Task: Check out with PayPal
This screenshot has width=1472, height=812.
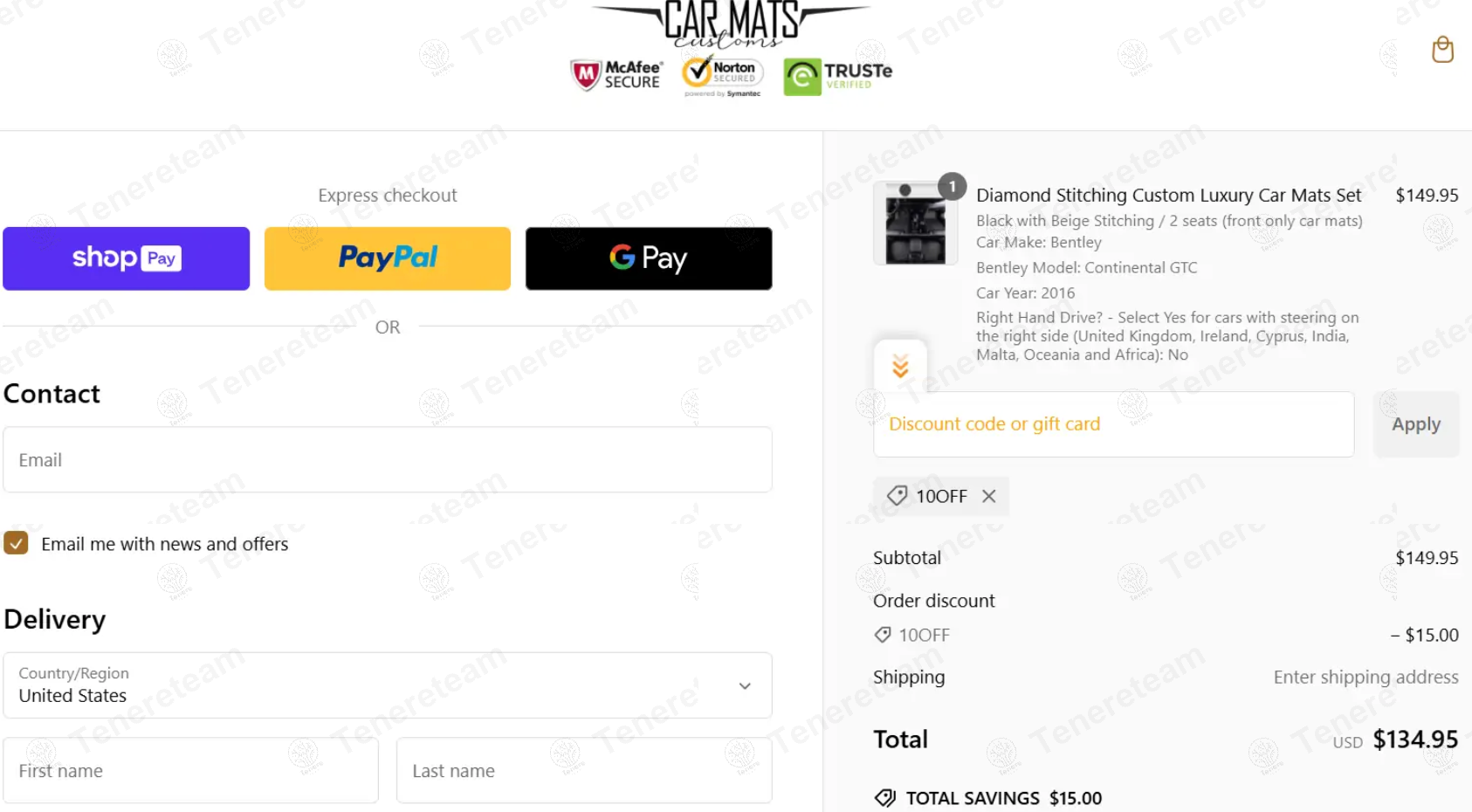Action: pos(388,258)
